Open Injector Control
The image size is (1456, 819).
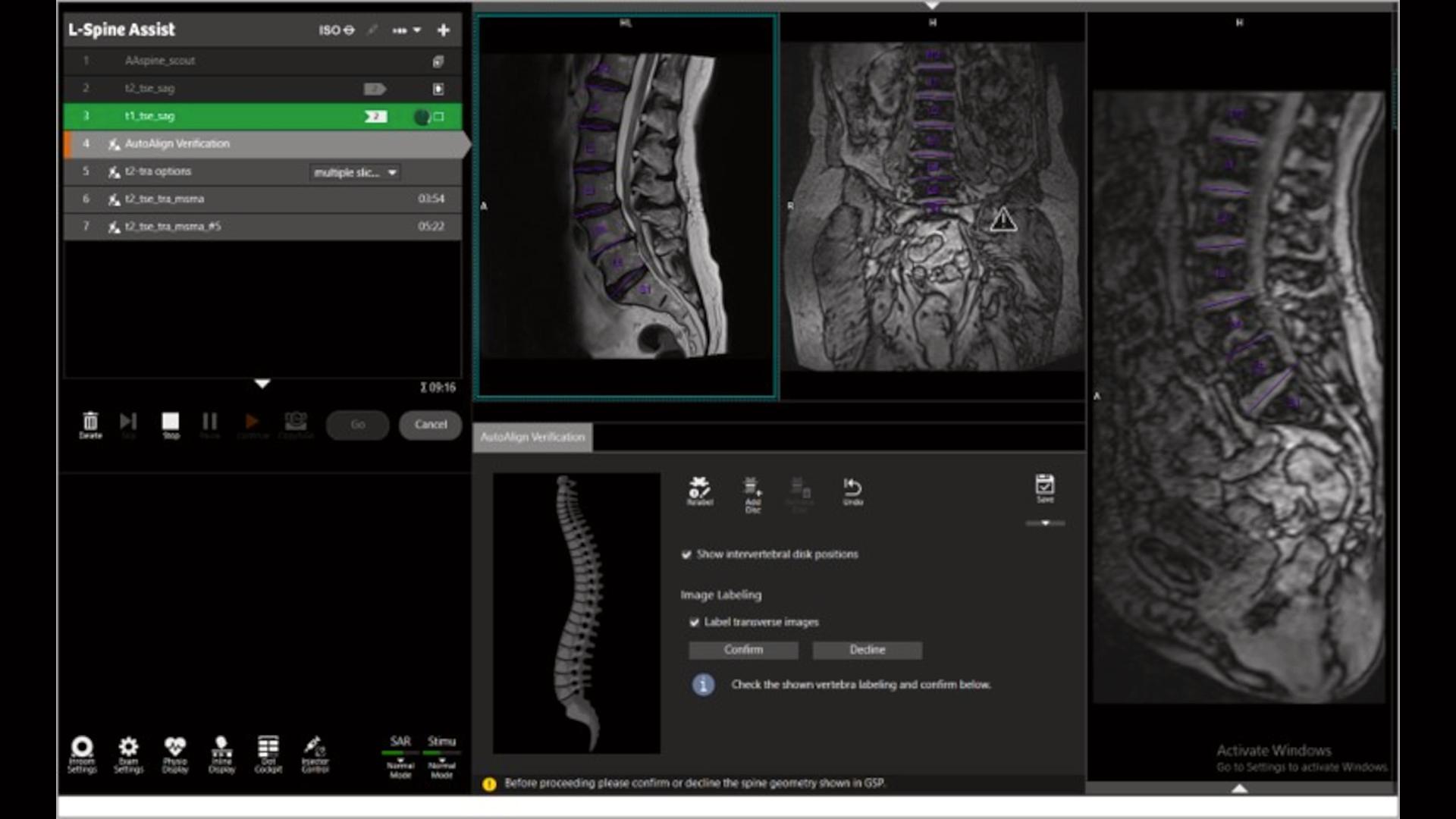[x=313, y=754]
